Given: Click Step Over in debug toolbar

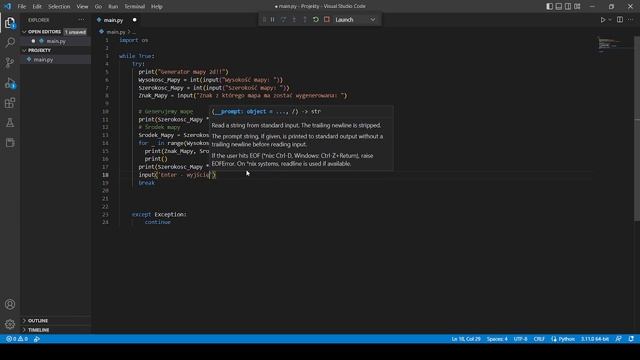Looking at the screenshot, I should 283,20.
